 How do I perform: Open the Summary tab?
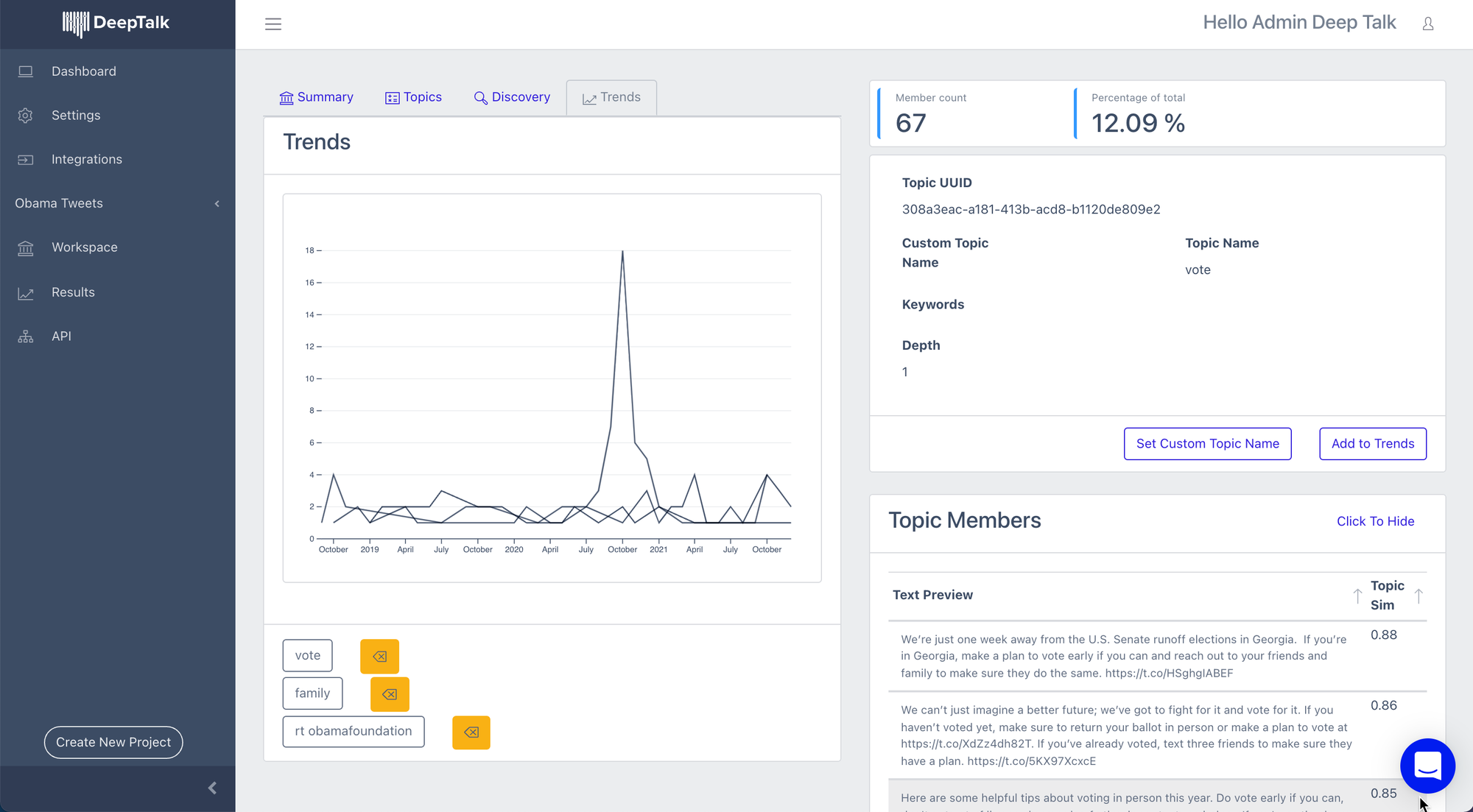click(317, 97)
